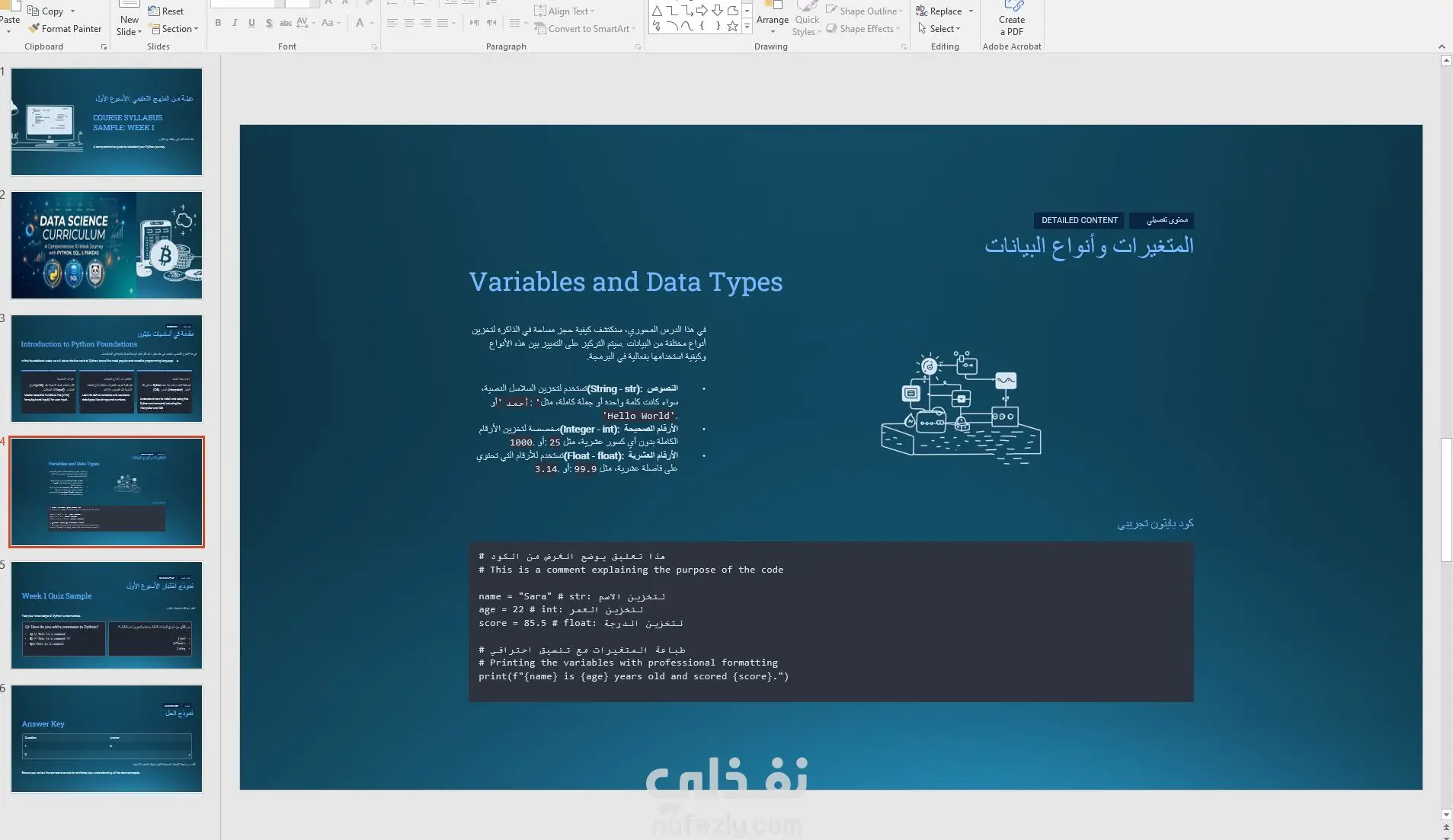The image size is (1453, 840).
Task: Collapse the ribbon with the chevron
Action: click(x=1442, y=47)
